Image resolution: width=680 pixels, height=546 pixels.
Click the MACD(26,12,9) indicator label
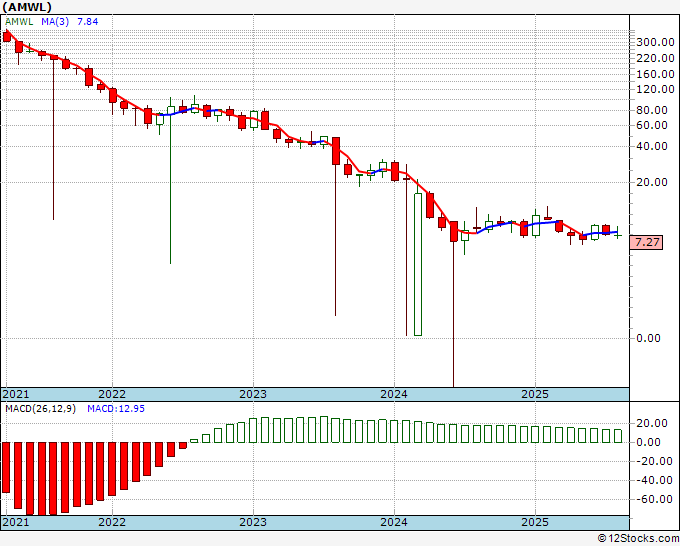40,409
